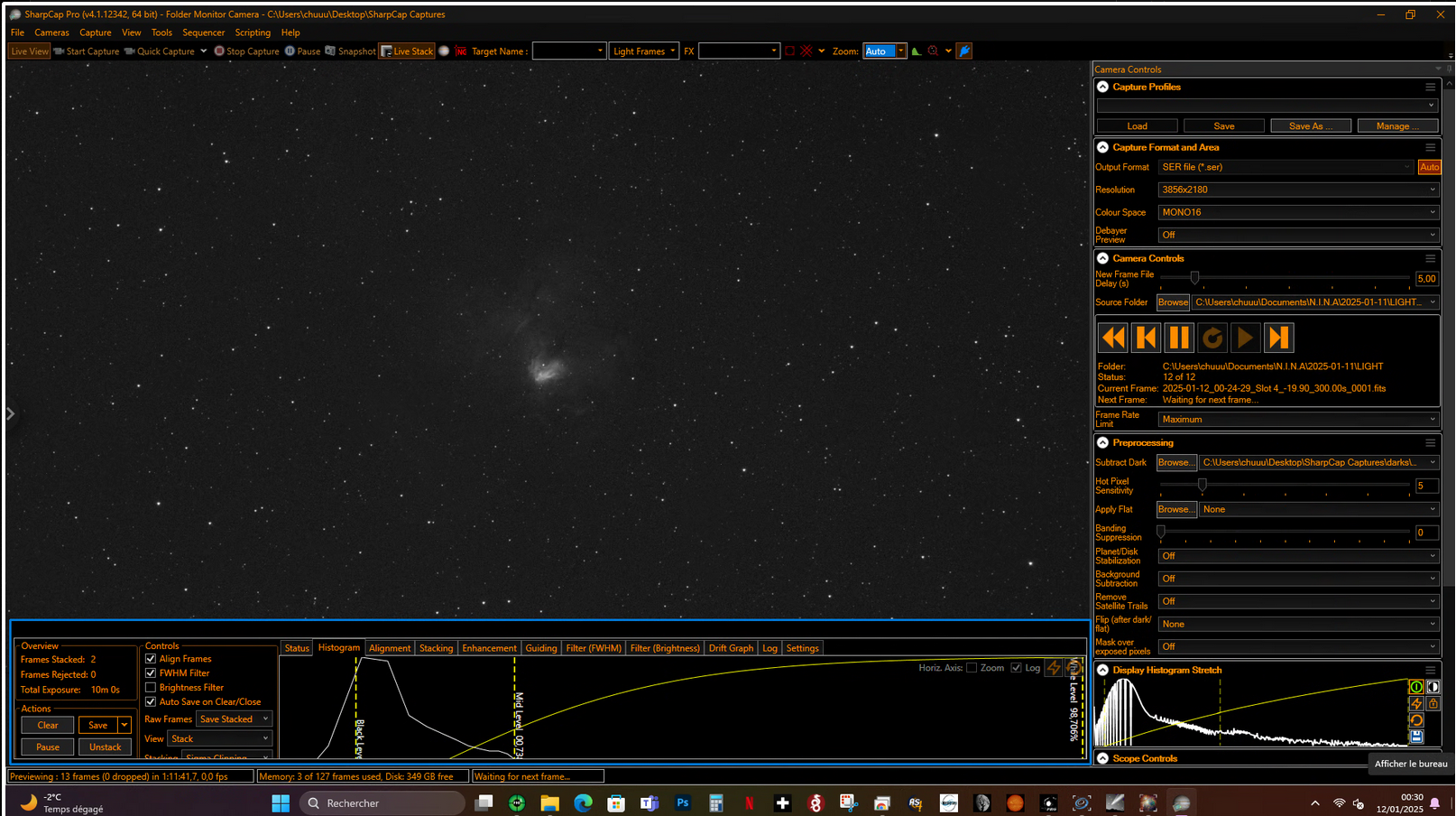The image size is (1456, 816).
Task: Enable the Horiz. Axis Zoom checkbox
Action: tap(972, 668)
